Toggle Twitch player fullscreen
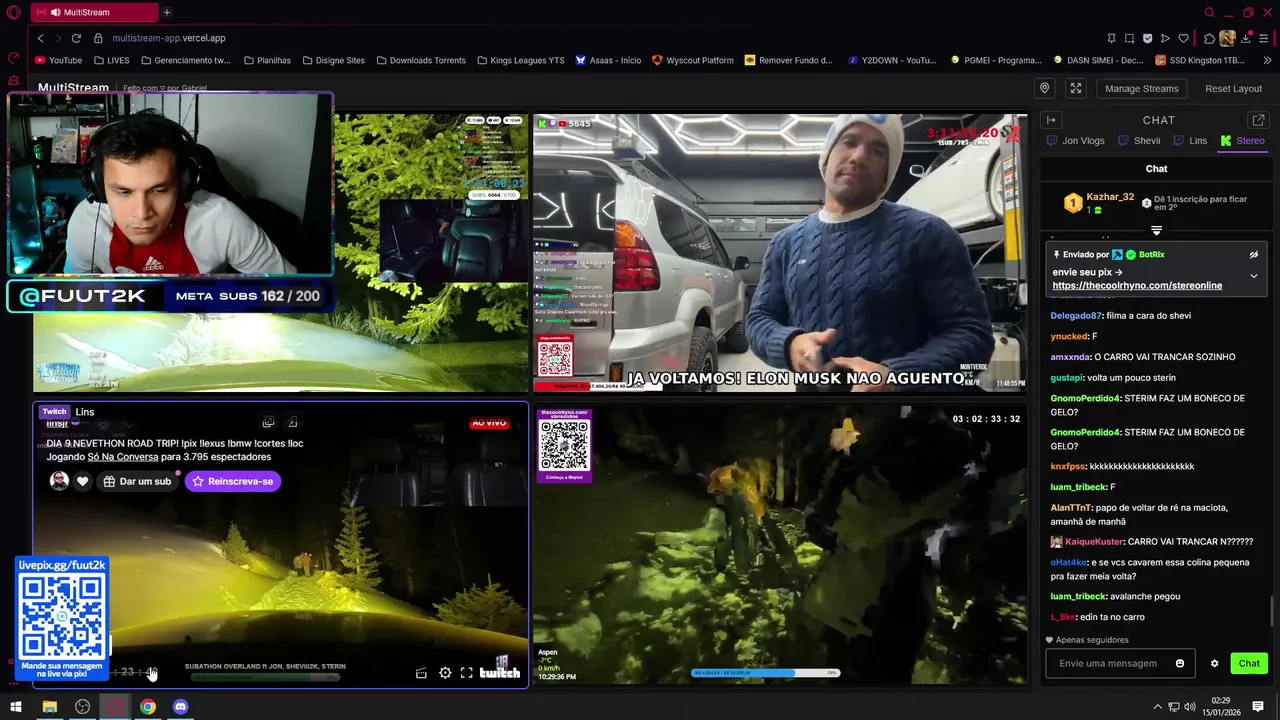 (x=466, y=673)
